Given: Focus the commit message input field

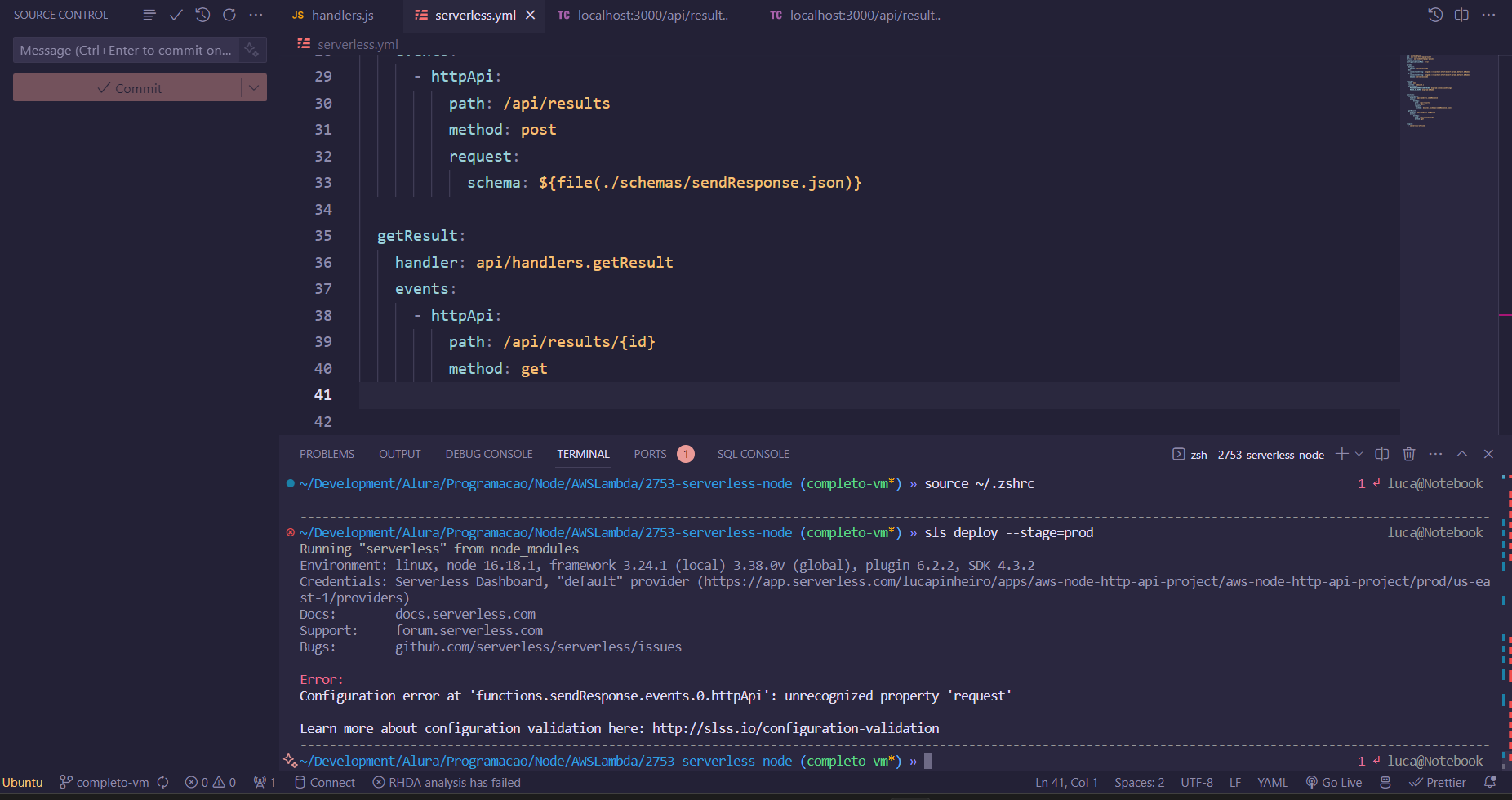Looking at the screenshot, I should [x=127, y=50].
